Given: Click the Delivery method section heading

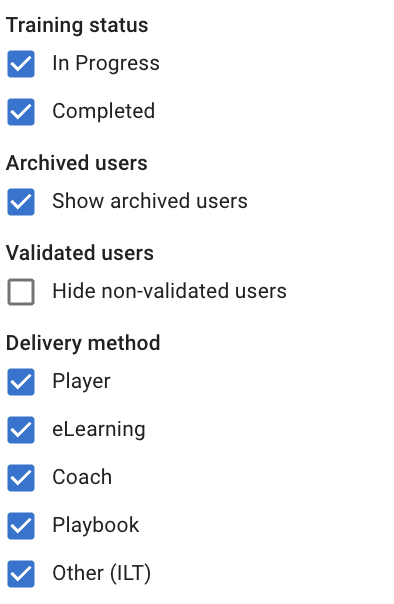Looking at the screenshot, I should [83, 343].
